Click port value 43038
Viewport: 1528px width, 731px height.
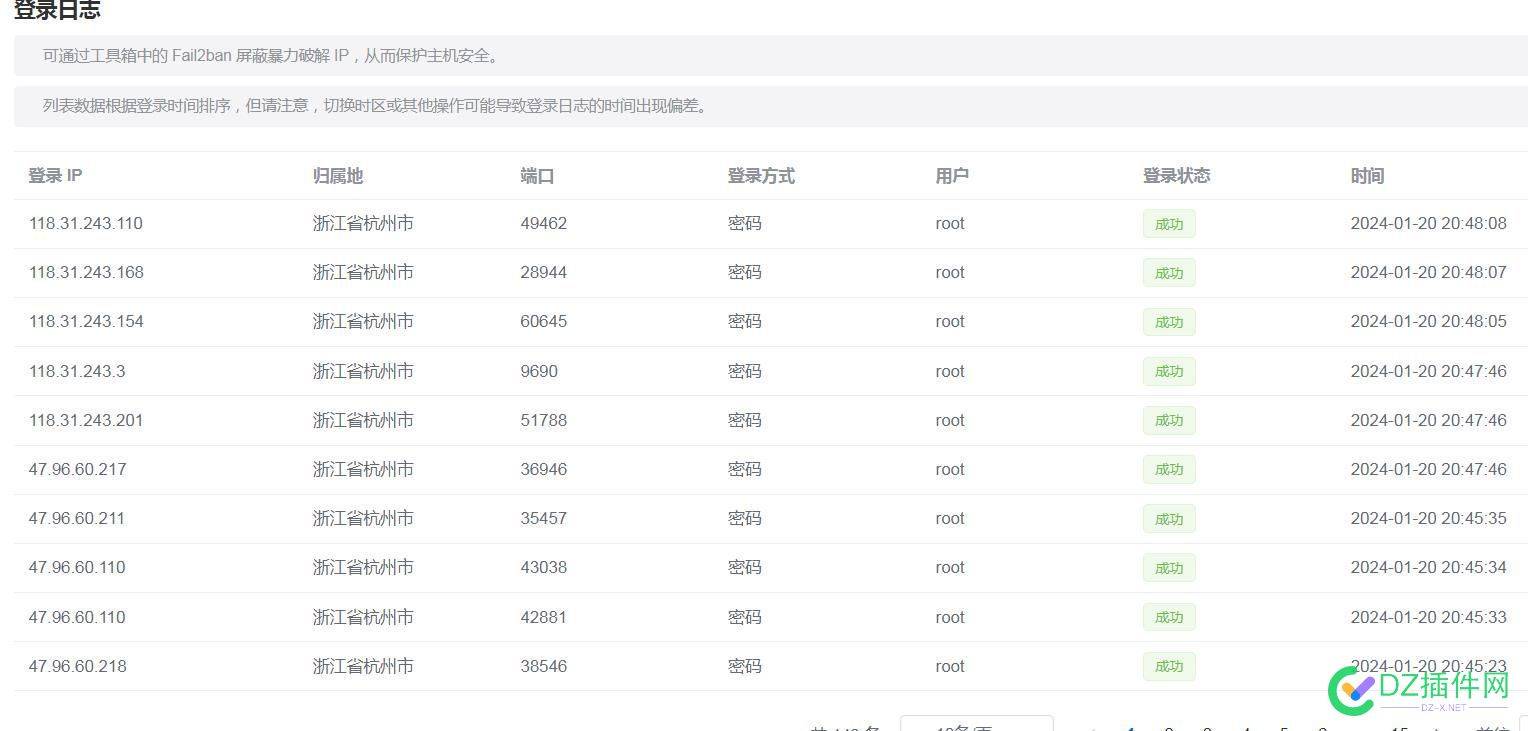point(543,568)
